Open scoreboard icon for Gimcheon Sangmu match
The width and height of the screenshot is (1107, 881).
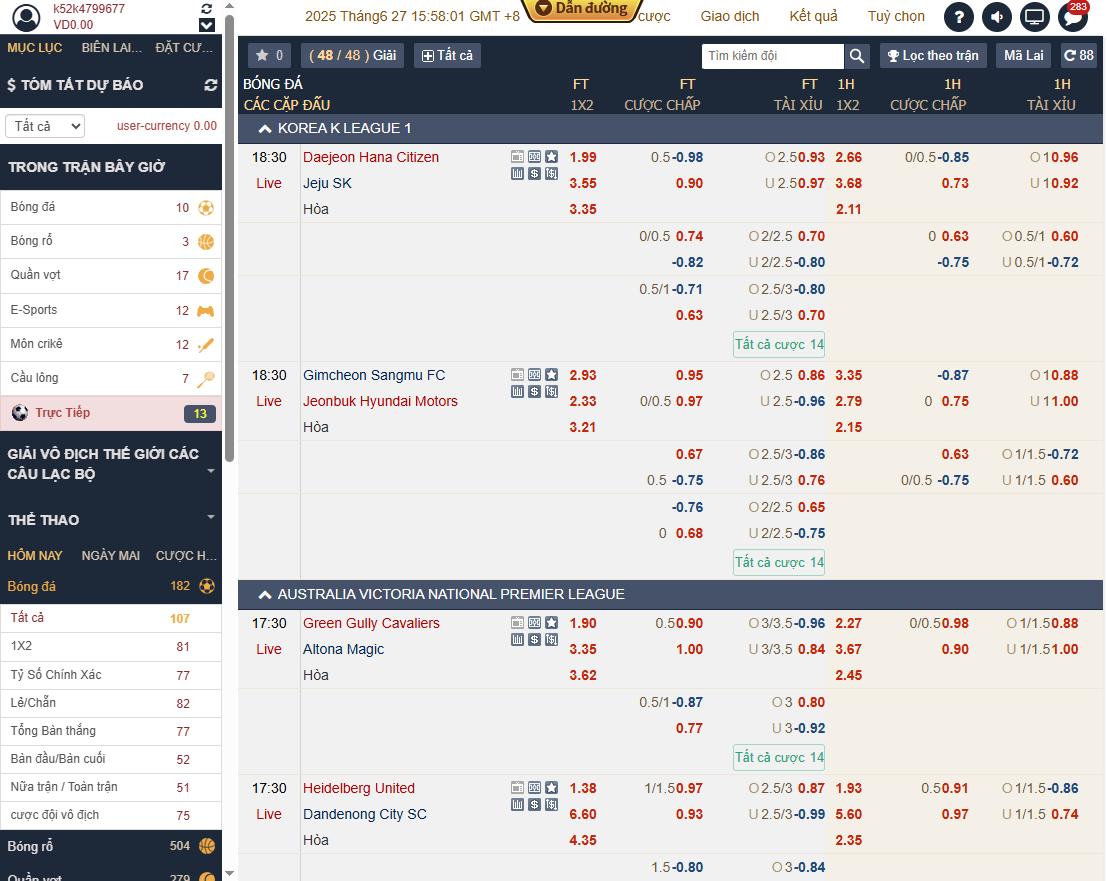point(534,375)
